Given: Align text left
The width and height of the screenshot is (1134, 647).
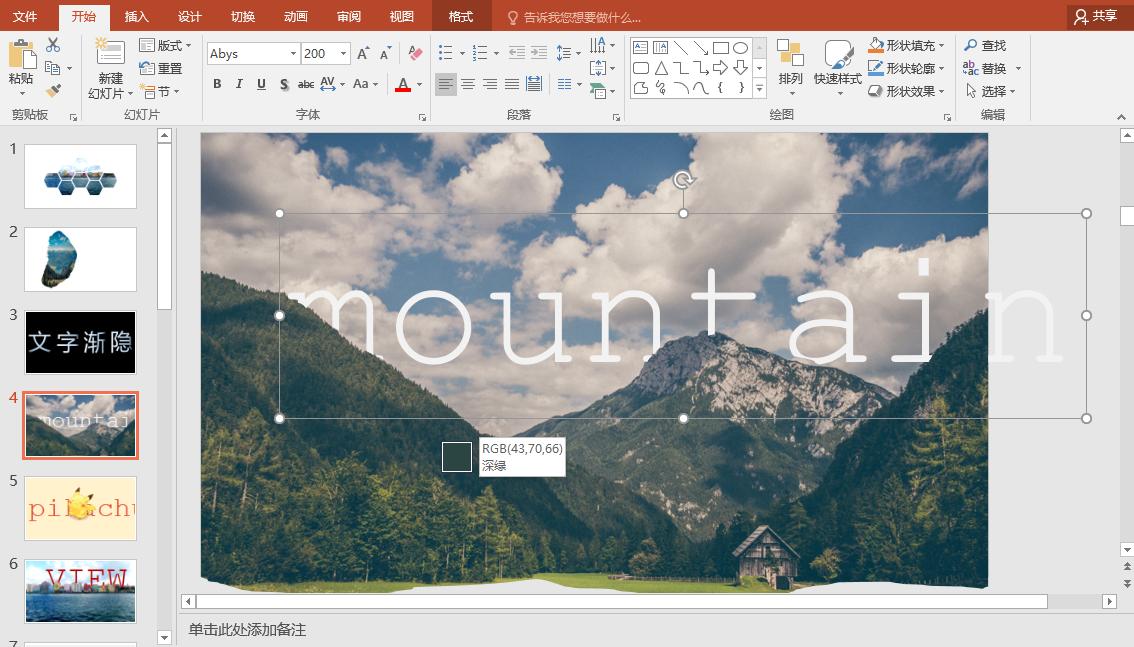Looking at the screenshot, I should pos(446,85).
